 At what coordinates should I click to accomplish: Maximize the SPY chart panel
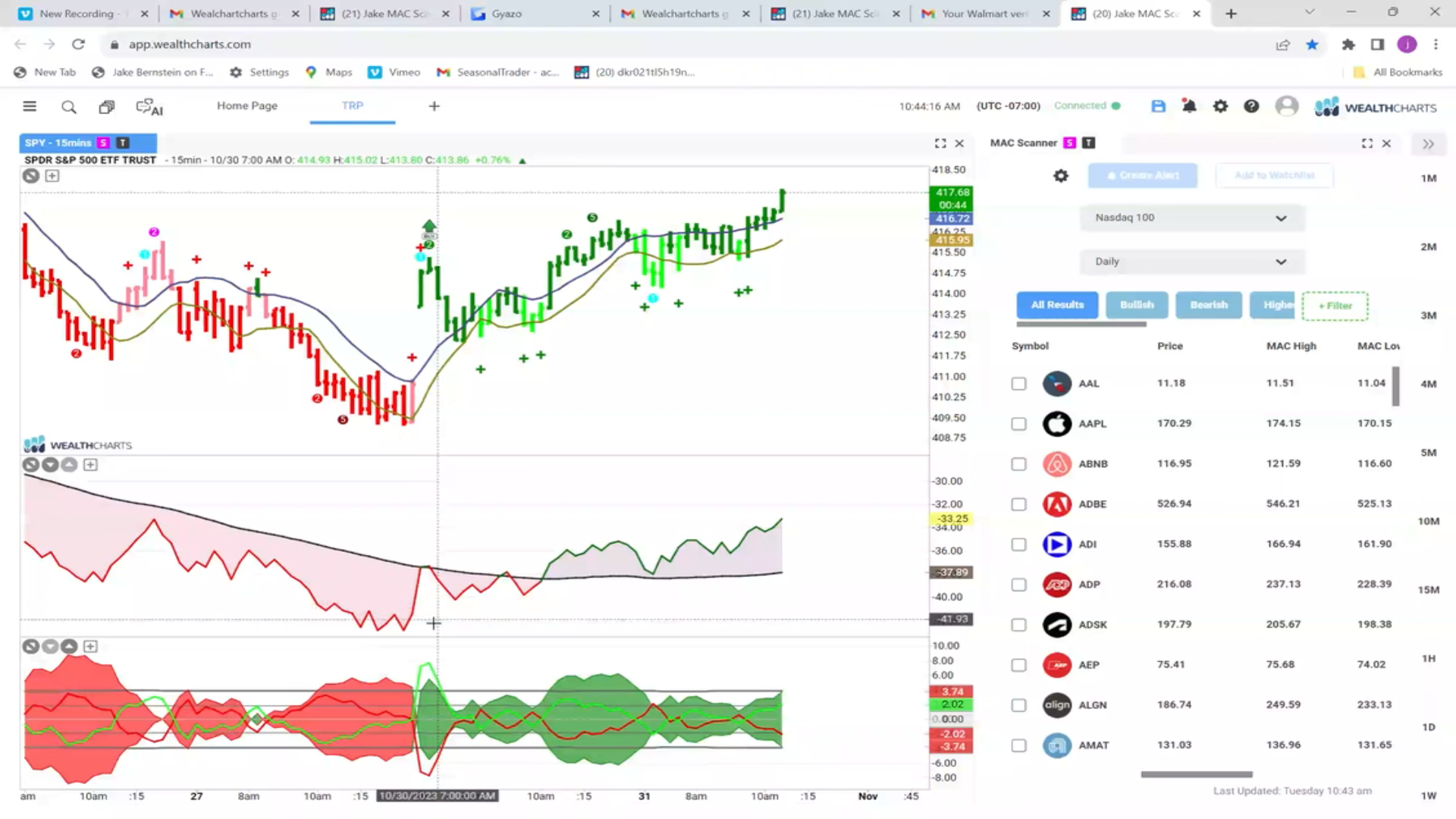point(940,143)
